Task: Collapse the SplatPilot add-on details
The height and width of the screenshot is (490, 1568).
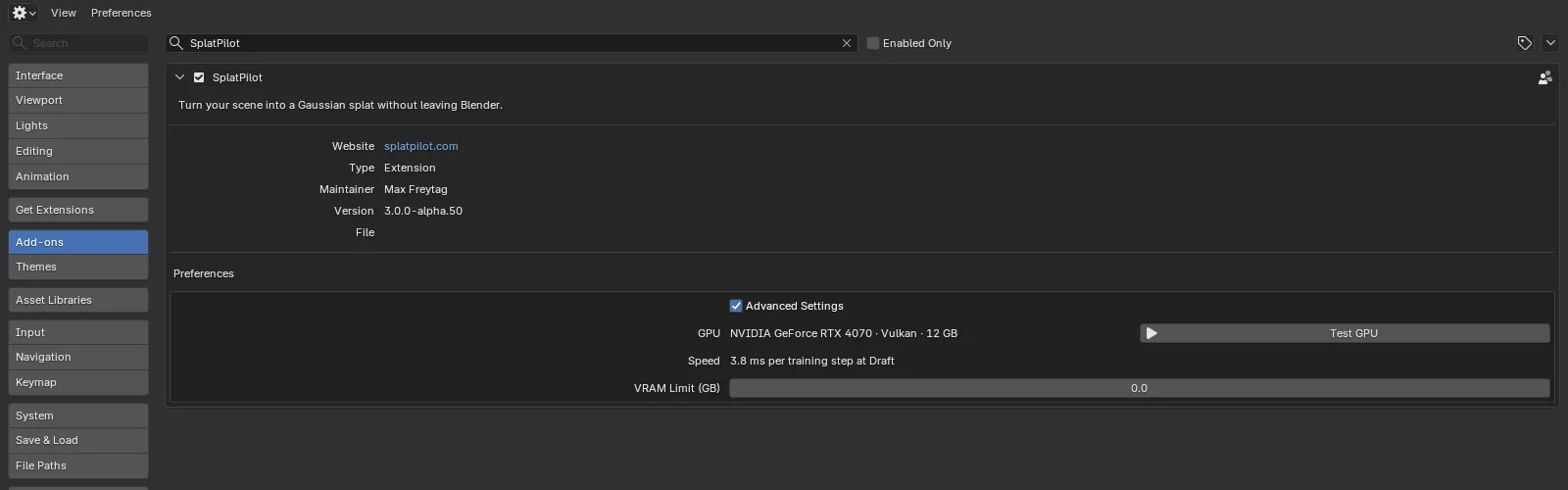Action: [x=179, y=77]
